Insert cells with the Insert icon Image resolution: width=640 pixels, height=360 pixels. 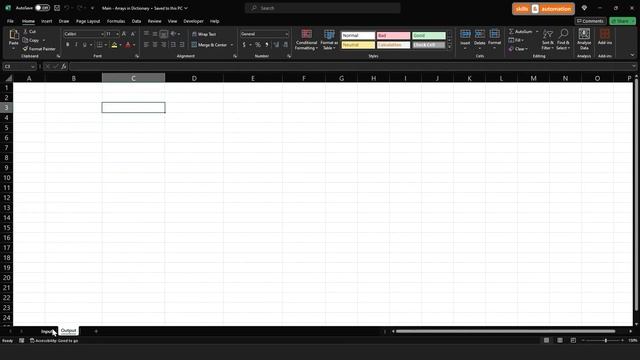coord(465,39)
